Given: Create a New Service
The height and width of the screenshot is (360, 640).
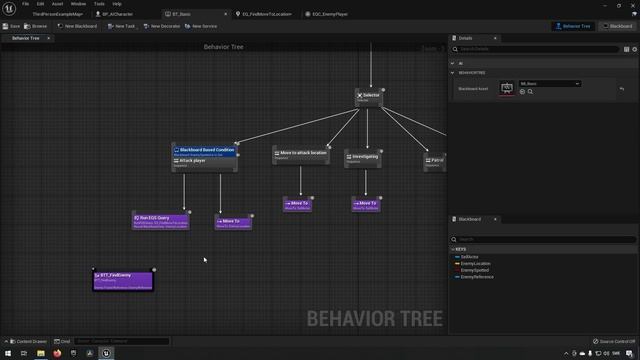Looking at the screenshot, I should pyautogui.click(x=201, y=26).
